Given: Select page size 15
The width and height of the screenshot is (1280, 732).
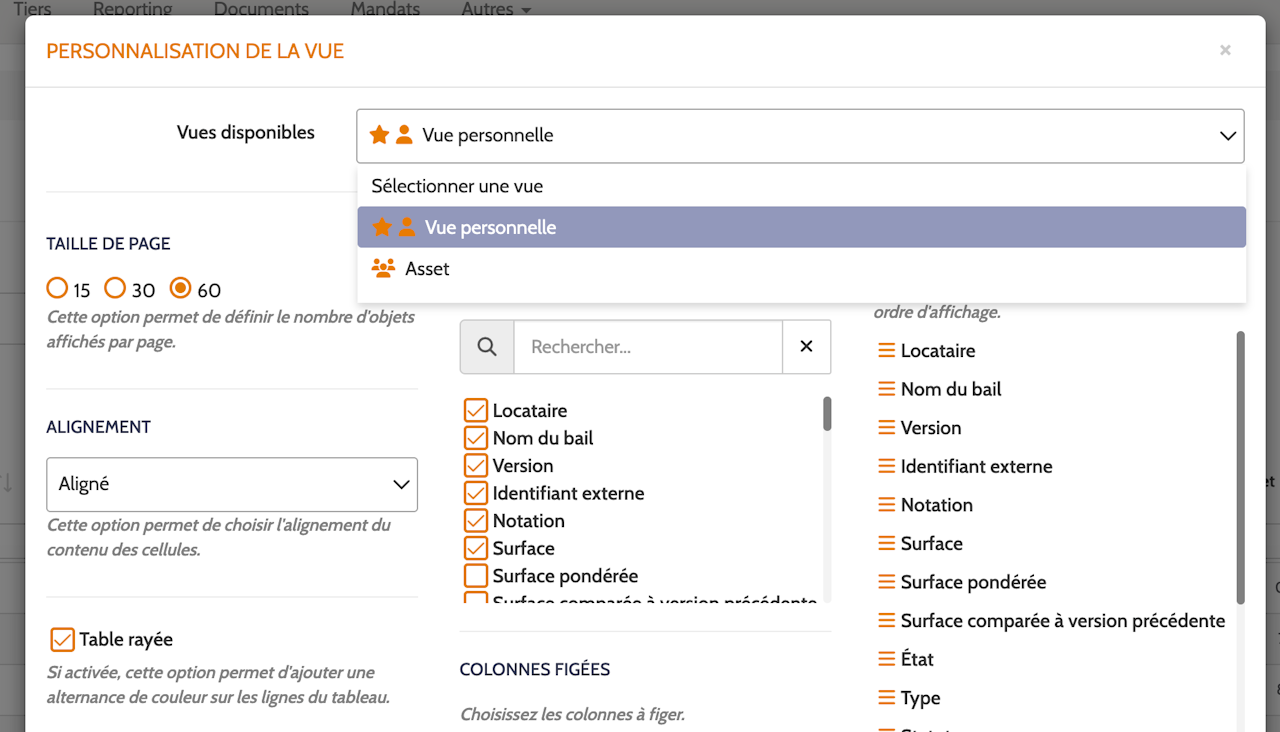Looking at the screenshot, I should [x=57, y=289].
